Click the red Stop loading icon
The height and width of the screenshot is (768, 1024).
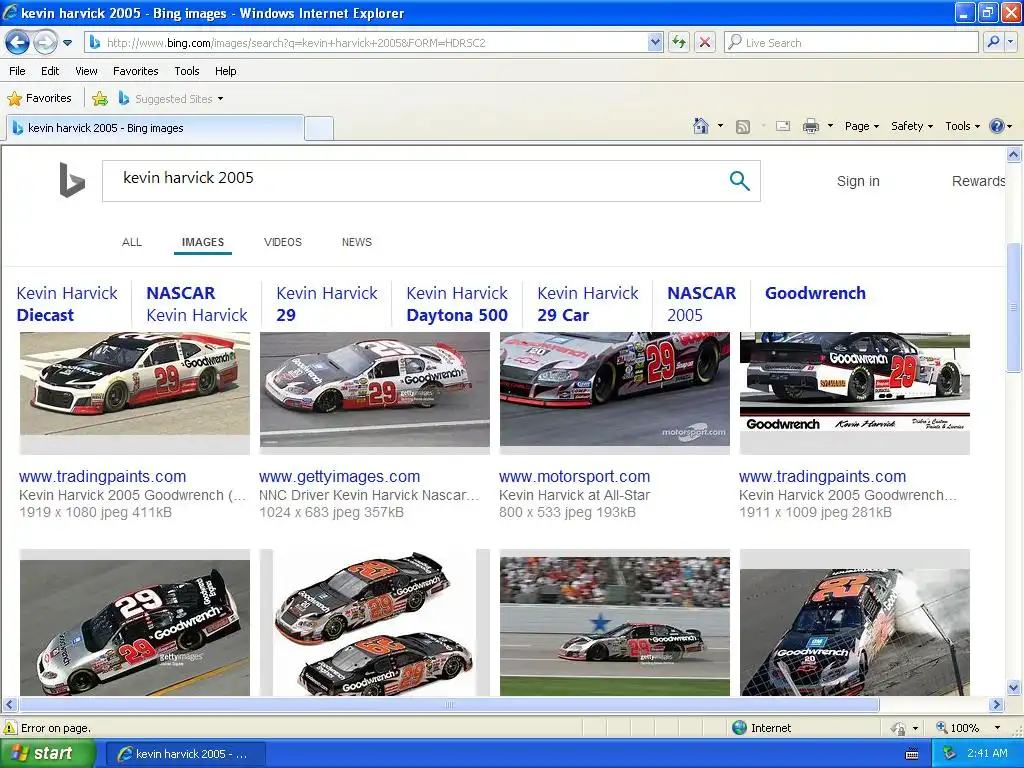tap(705, 43)
